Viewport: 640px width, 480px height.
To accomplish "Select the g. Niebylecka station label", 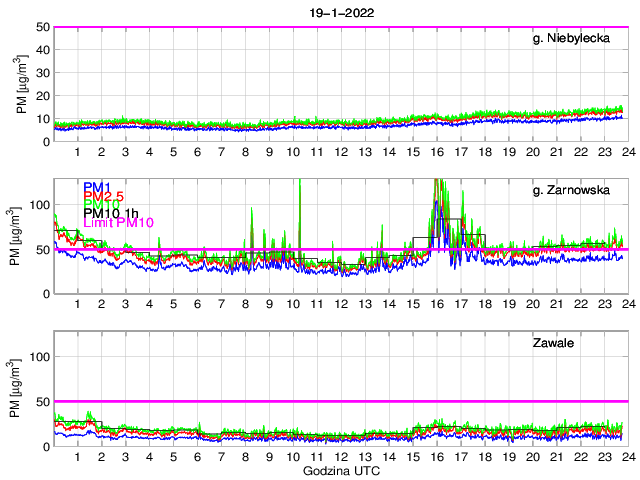I will (579, 39).
